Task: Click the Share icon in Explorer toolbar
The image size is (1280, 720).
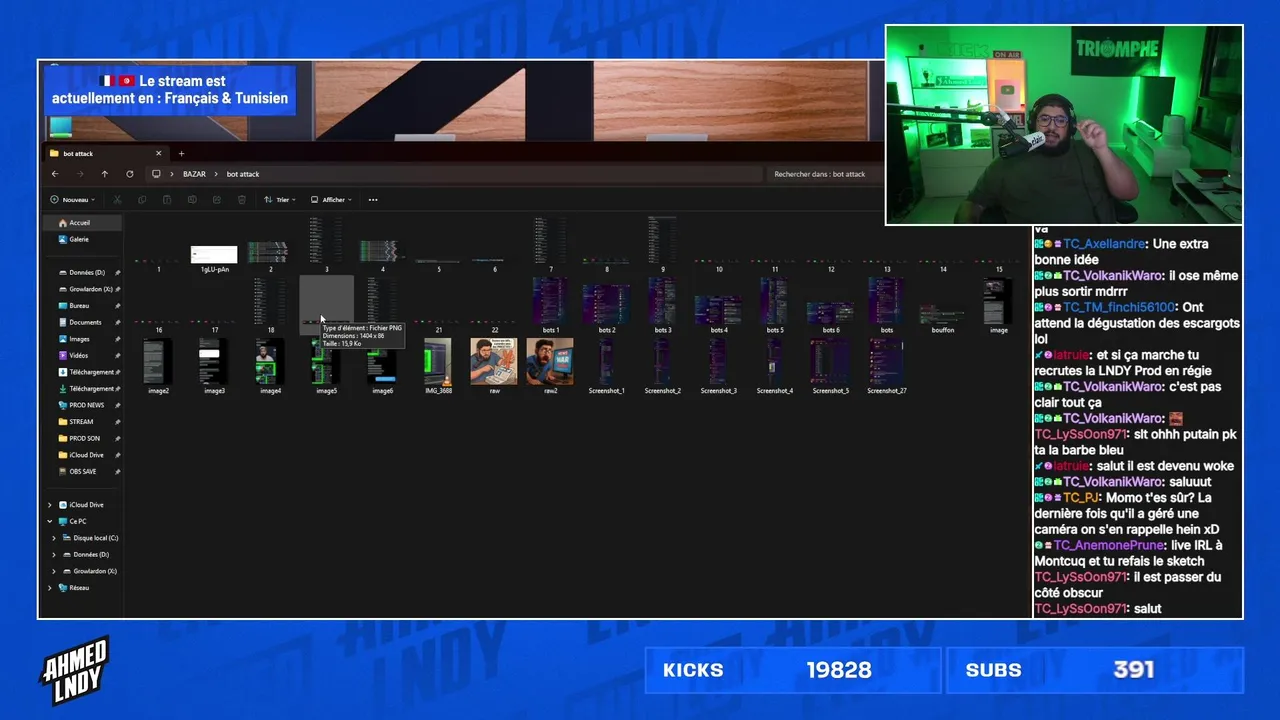Action: 217,200
